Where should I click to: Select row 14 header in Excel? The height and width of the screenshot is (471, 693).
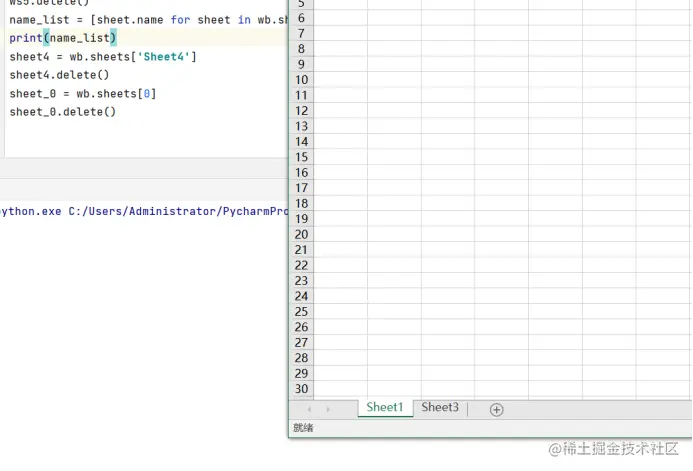coord(301,142)
